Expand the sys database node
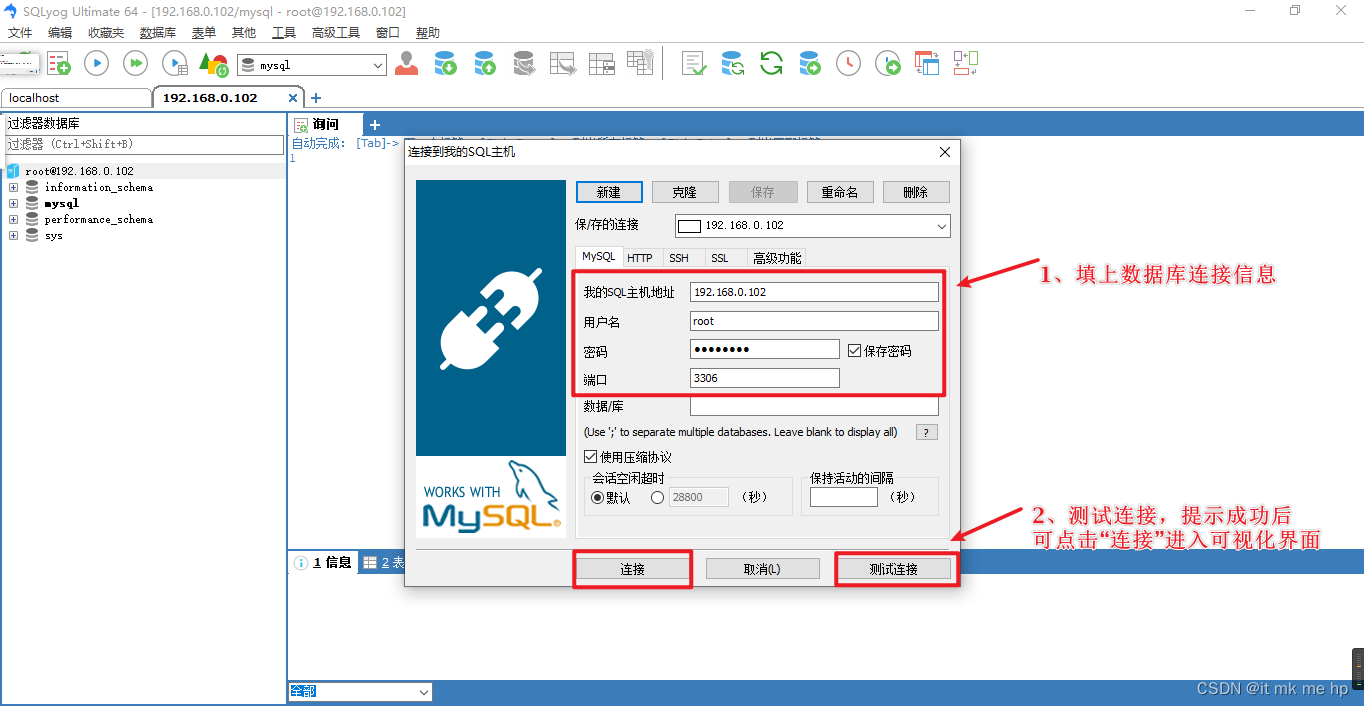Image resolution: width=1364 pixels, height=707 pixels. point(14,236)
